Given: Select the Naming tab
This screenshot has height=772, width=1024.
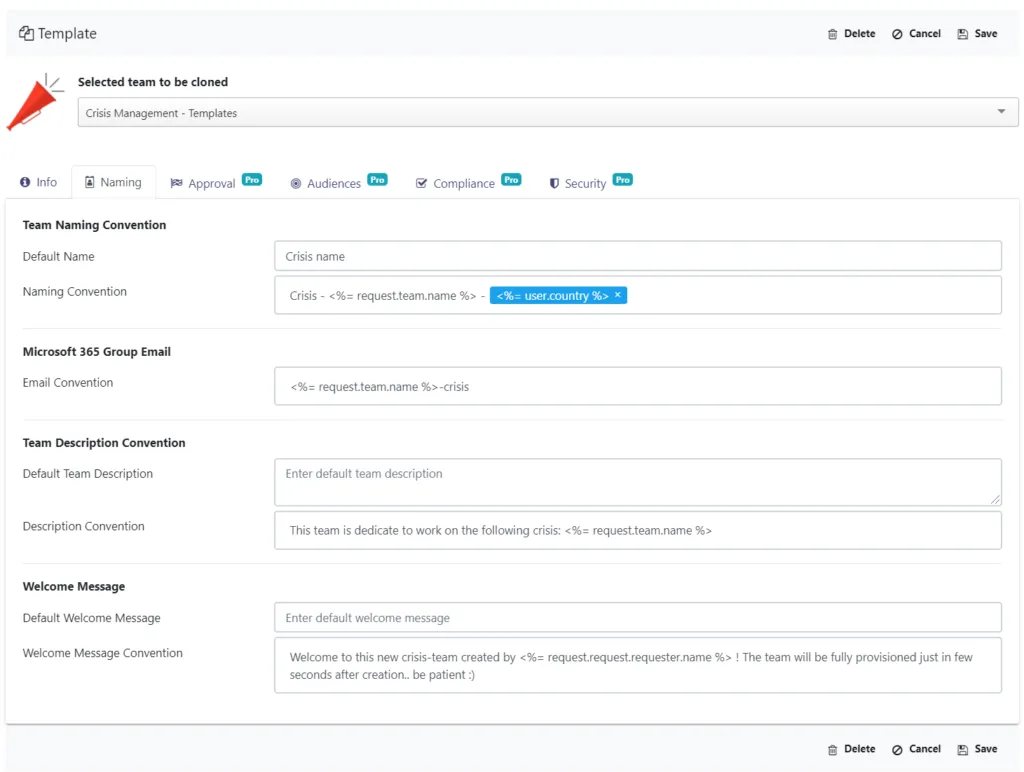Looking at the screenshot, I should (x=114, y=182).
